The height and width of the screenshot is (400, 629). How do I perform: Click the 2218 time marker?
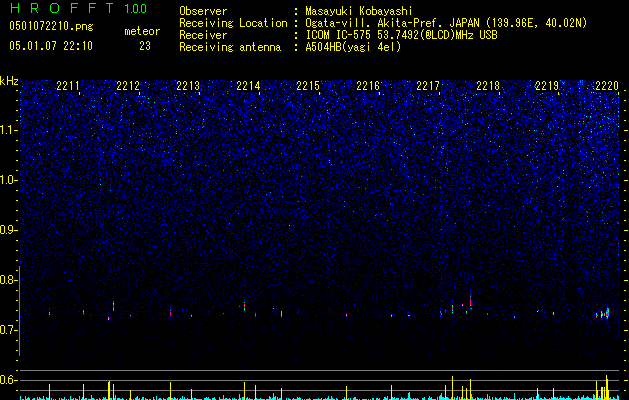[488, 86]
